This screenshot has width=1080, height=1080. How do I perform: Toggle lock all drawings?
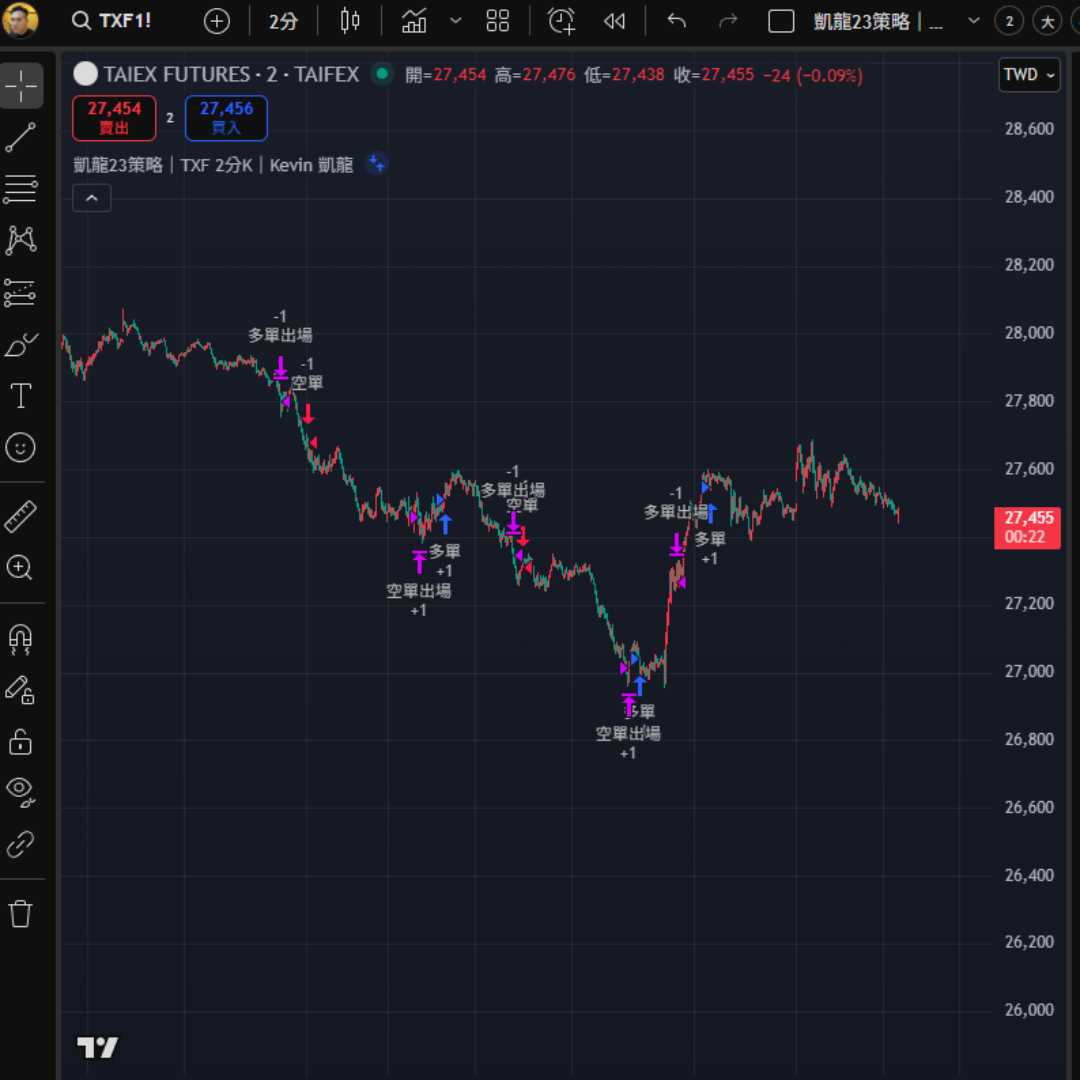21,741
